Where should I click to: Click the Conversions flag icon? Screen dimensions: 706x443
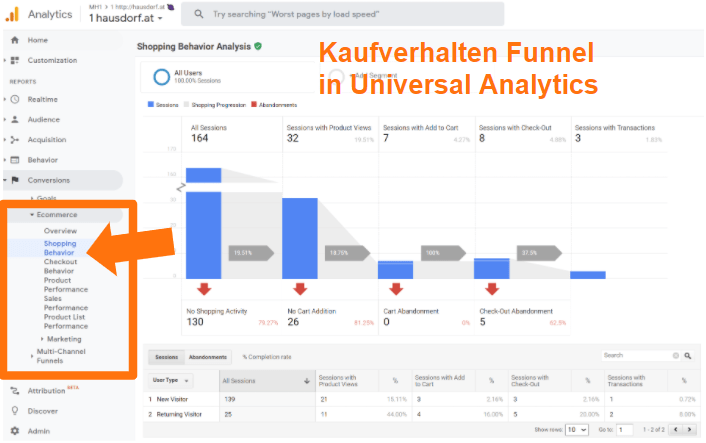pyautogui.click(x=15, y=180)
